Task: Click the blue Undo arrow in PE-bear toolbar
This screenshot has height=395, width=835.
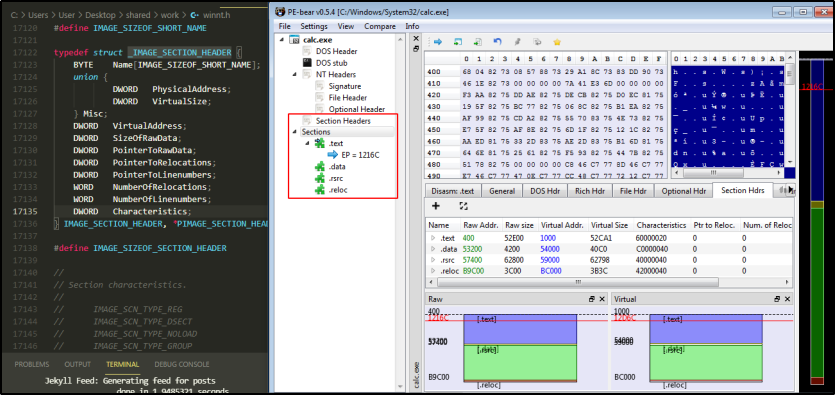Action: [497, 42]
